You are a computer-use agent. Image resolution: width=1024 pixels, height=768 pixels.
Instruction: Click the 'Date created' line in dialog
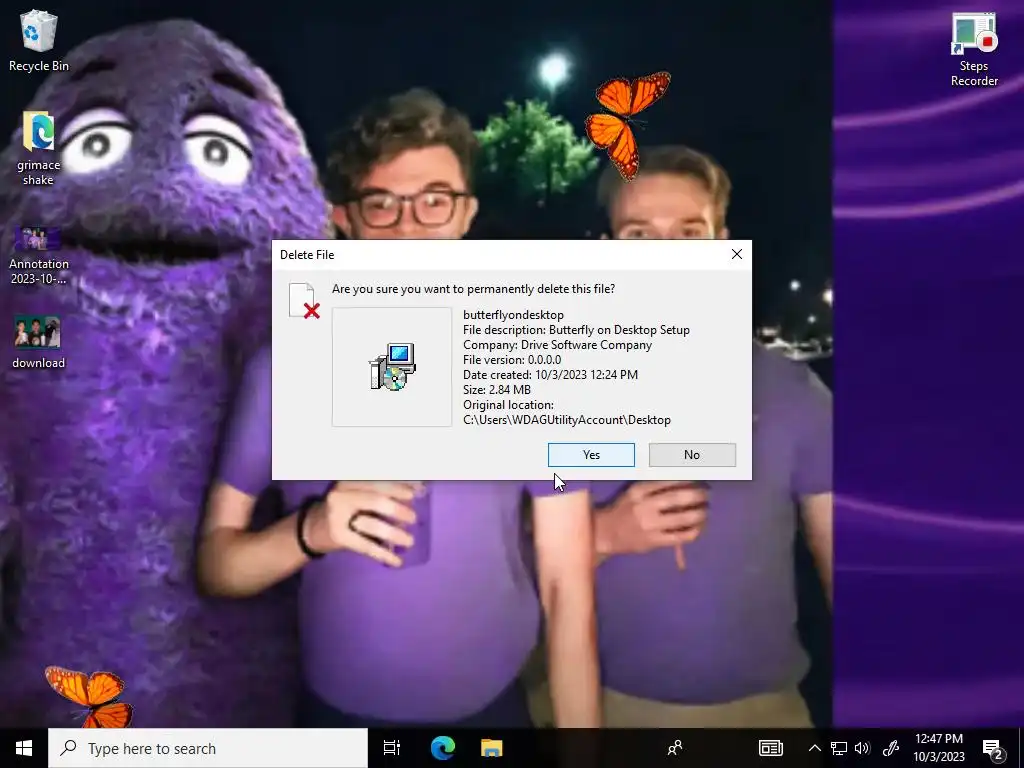click(551, 375)
